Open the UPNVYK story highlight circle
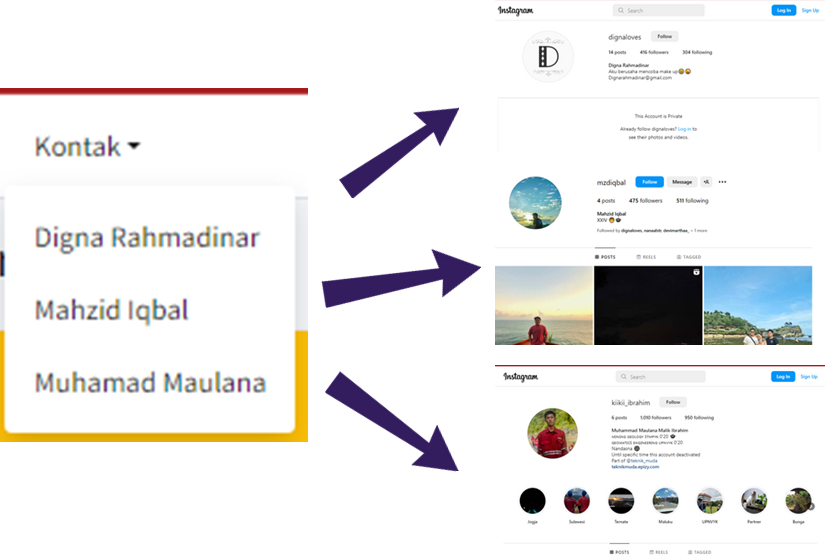Screen dimensions: 825x559 pos(709,501)
